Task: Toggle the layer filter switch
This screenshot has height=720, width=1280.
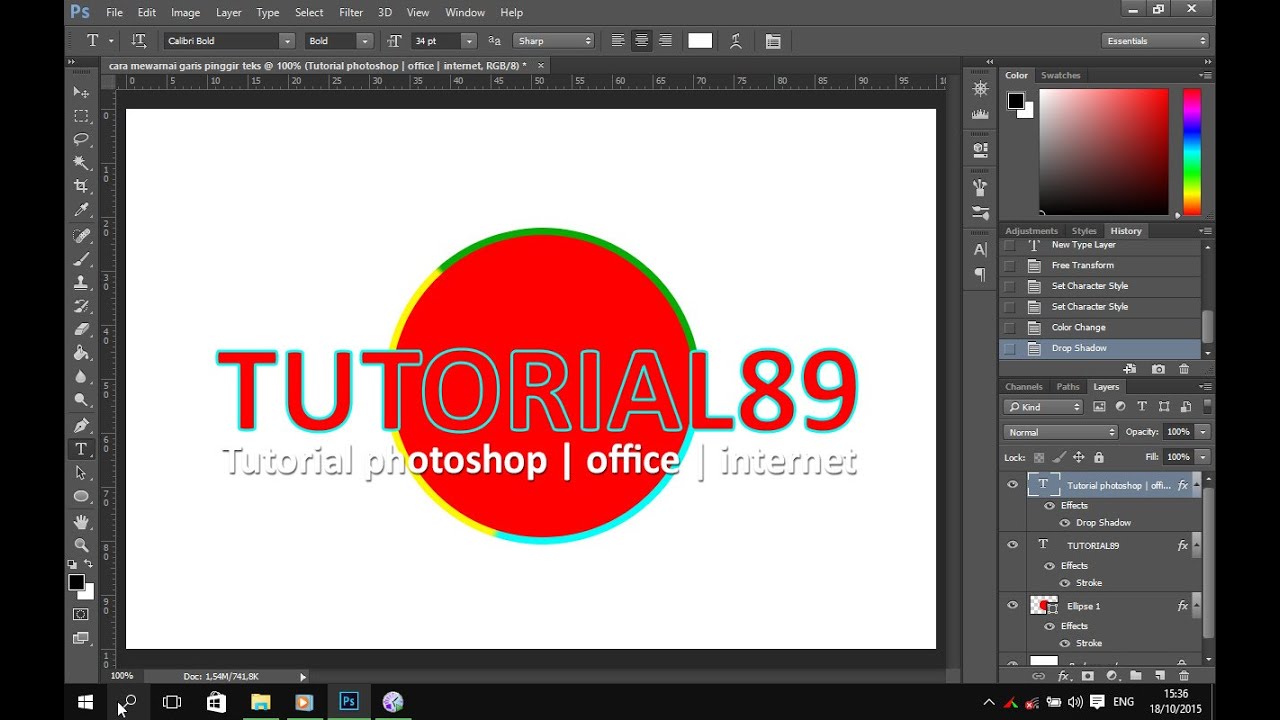Action: point(1206,407)
